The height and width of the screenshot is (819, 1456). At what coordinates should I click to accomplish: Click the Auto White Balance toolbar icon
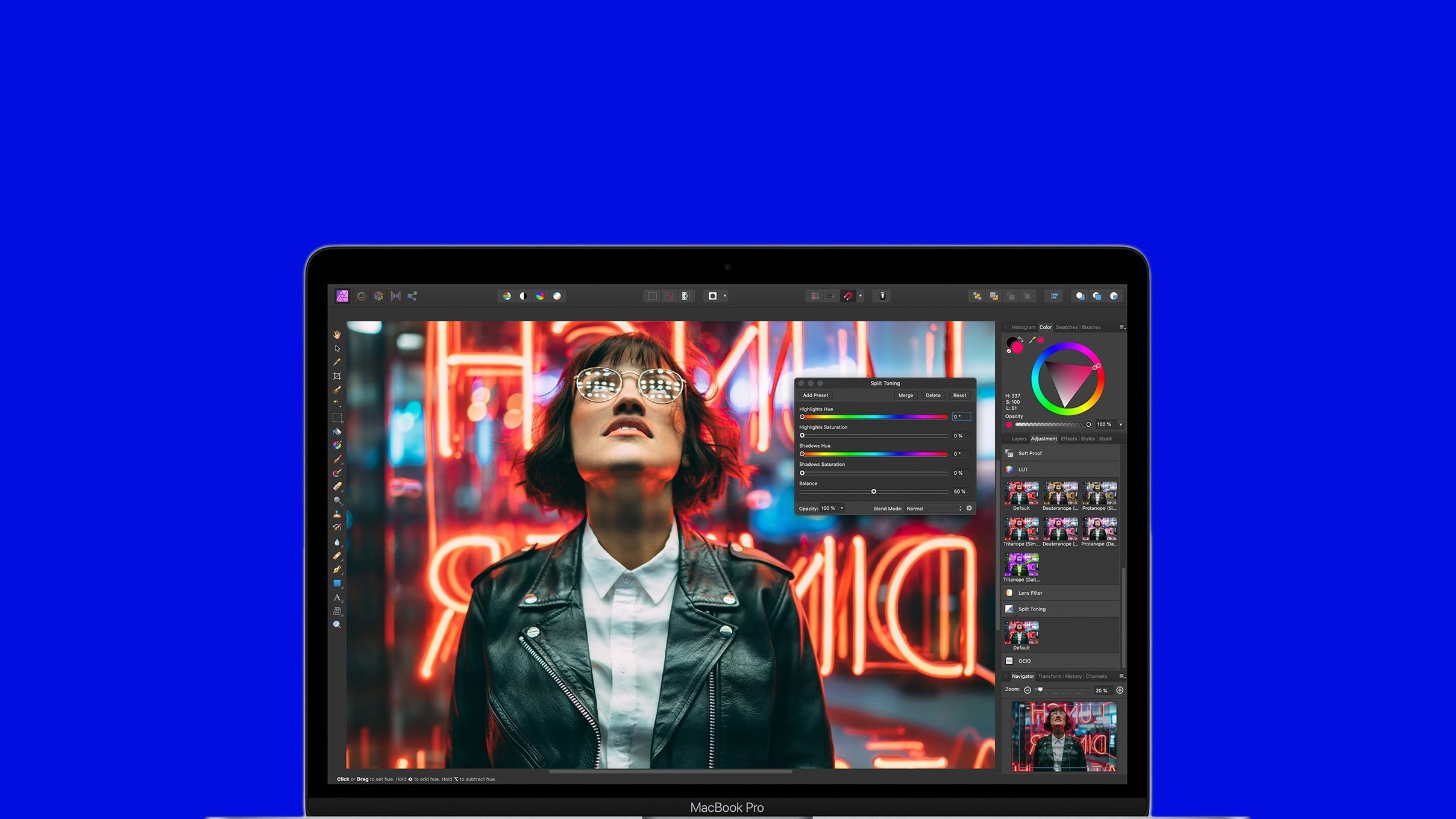tap(557, 296)
